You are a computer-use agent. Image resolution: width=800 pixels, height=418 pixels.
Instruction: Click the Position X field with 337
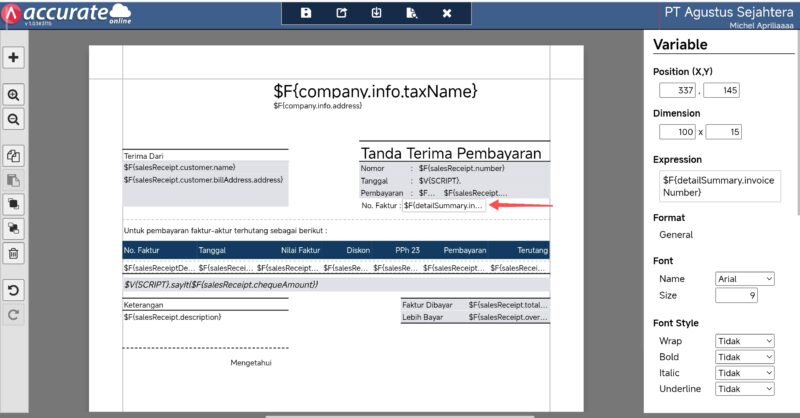(x=679, y=91)
